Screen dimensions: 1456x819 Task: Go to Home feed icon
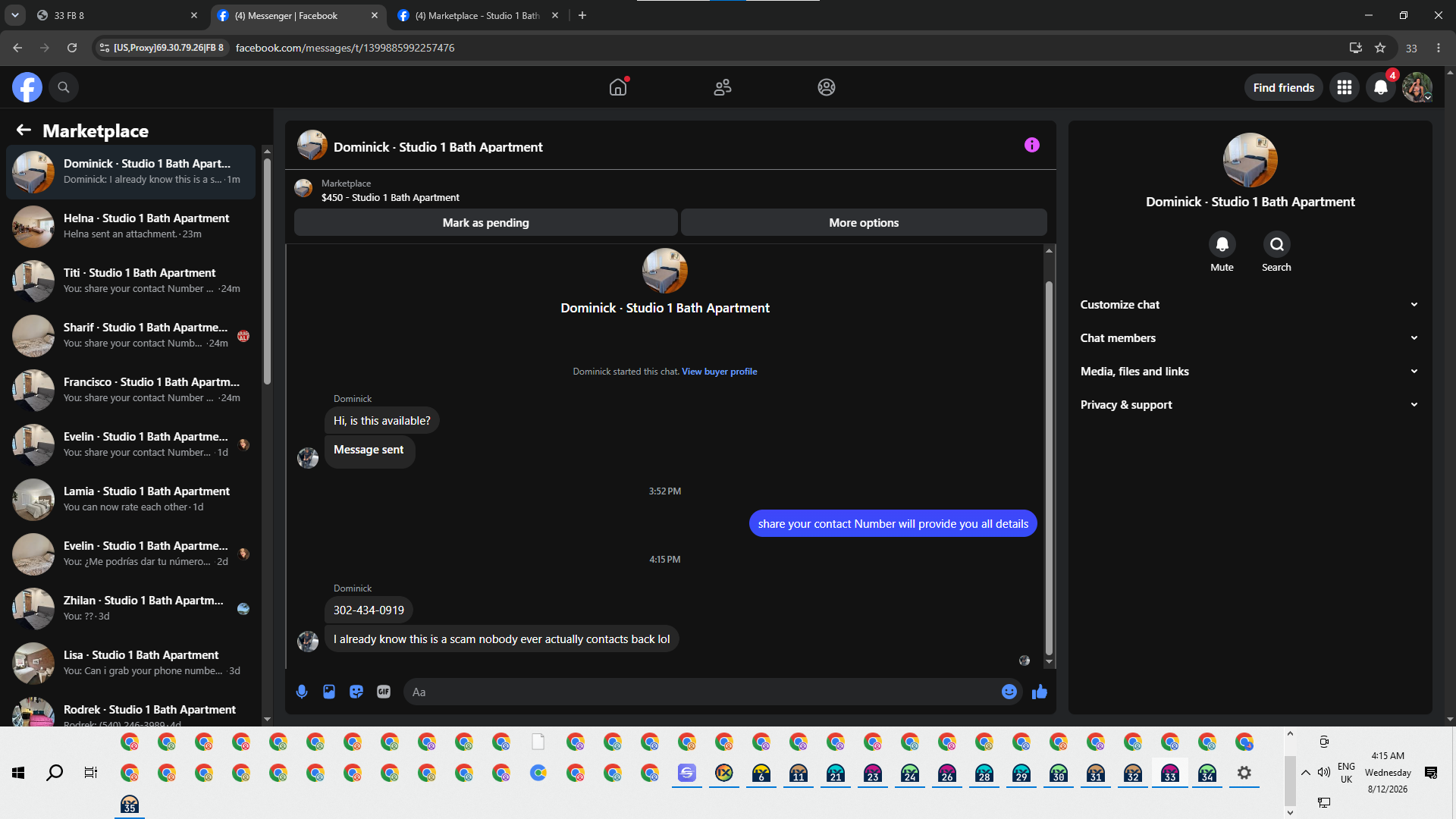pyautogui.click(x=618, y=87)
